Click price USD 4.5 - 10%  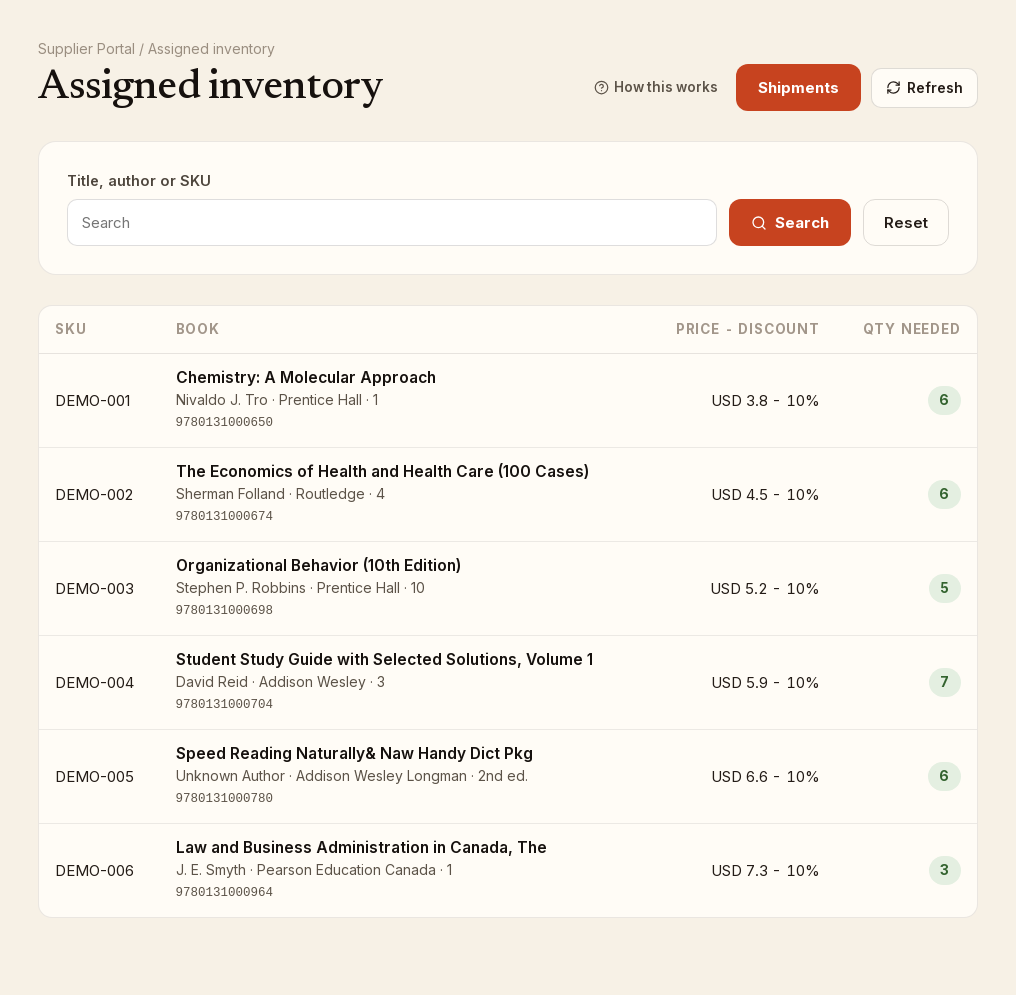tap(765, 495)
